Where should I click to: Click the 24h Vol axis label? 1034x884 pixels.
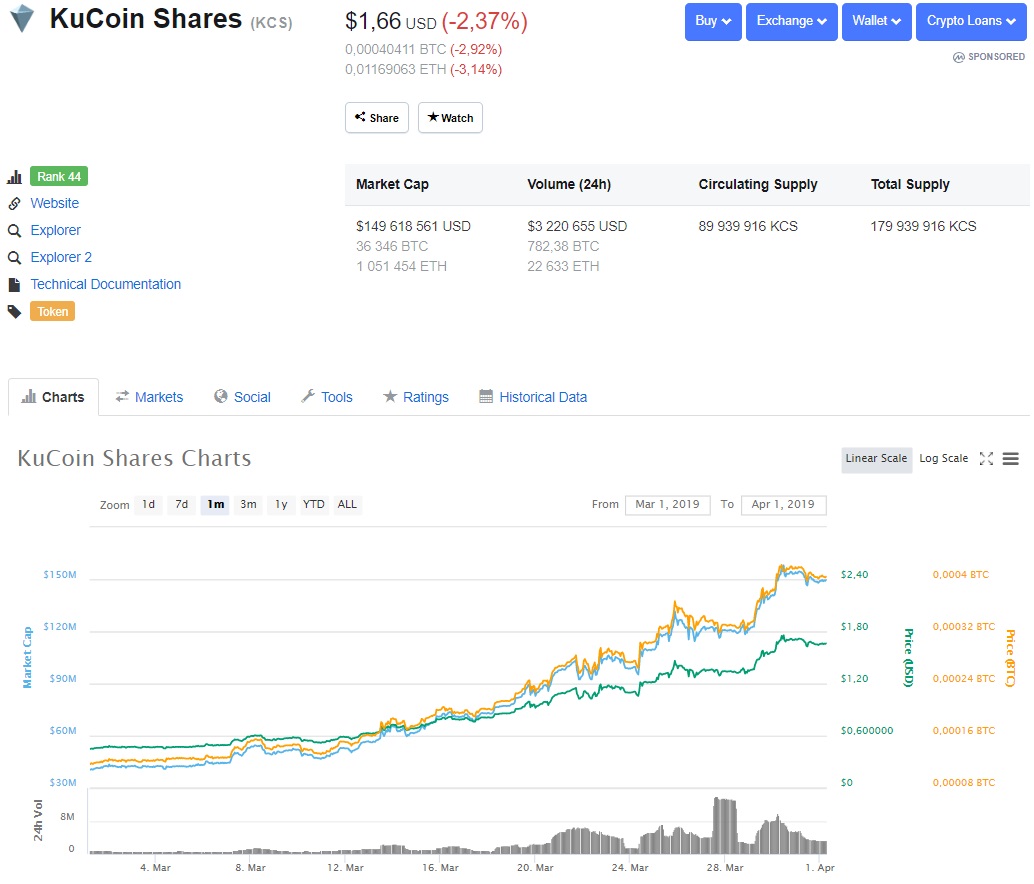[x=38, y=821]
